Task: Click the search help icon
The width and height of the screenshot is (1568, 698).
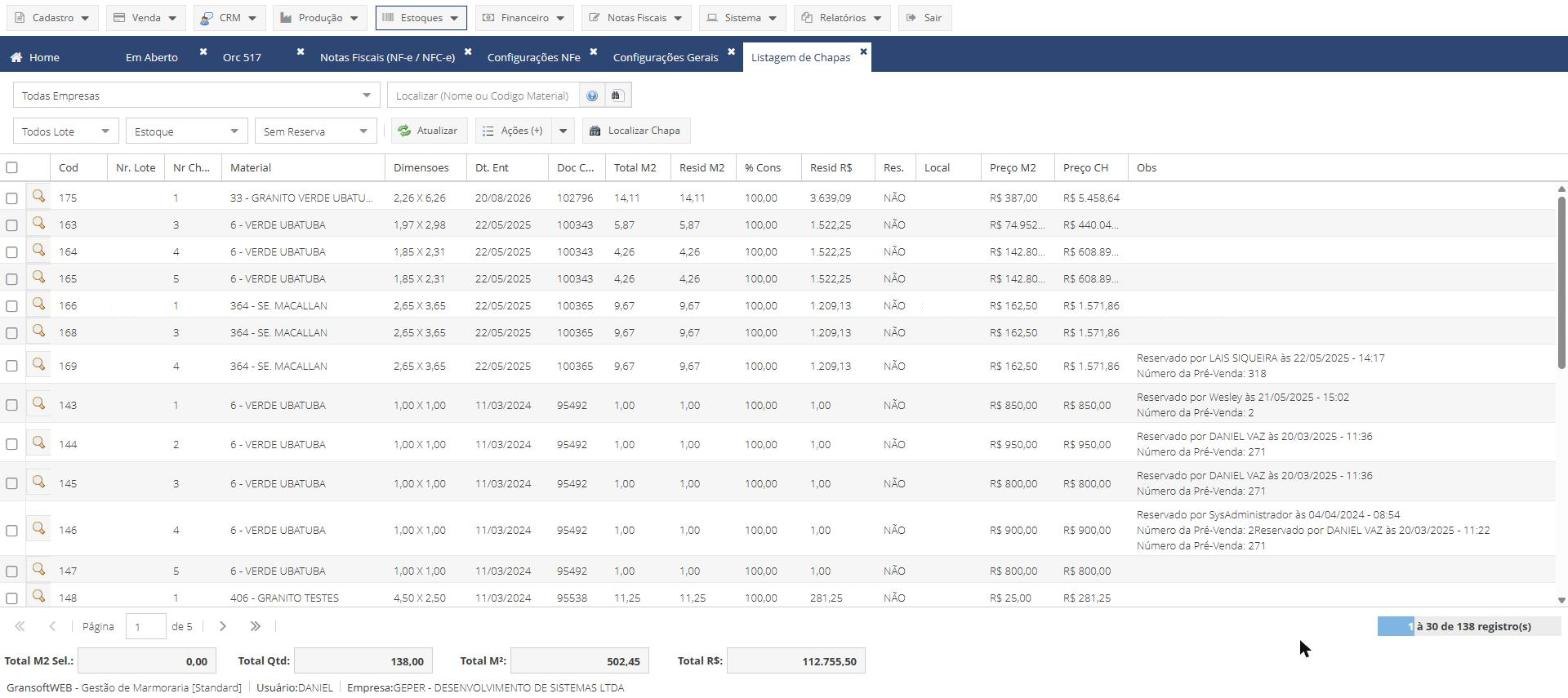Action: coord(592,96)
